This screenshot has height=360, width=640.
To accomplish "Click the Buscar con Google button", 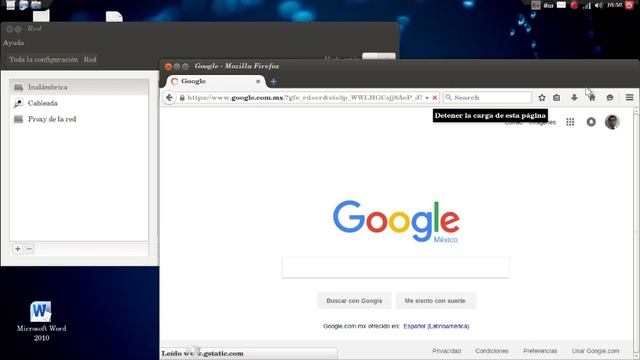I will [354, 301].
